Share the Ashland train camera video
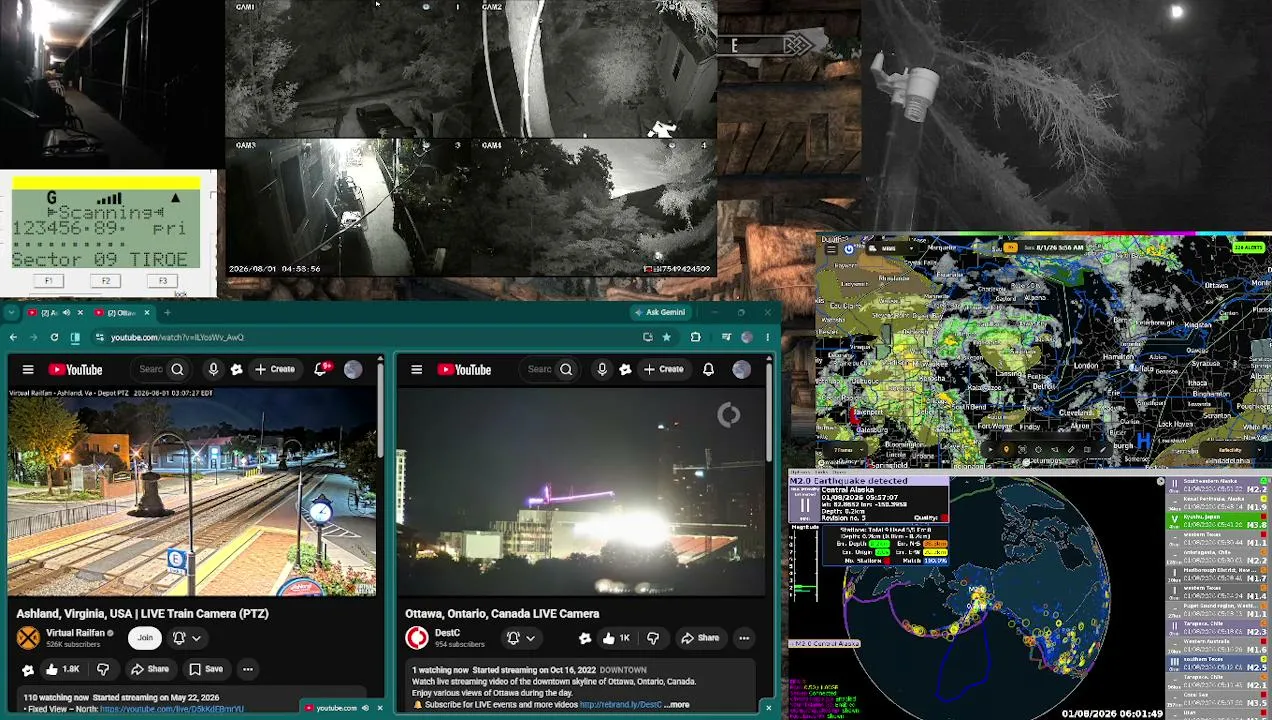 (x=150, y=669)
